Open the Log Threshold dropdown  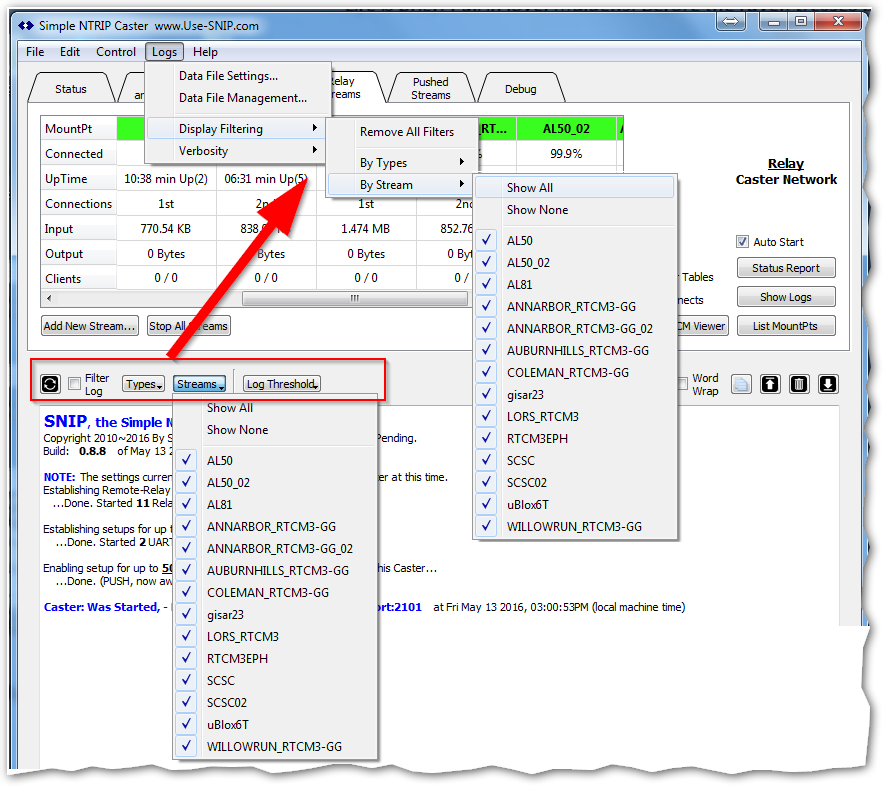coord(282,384)
